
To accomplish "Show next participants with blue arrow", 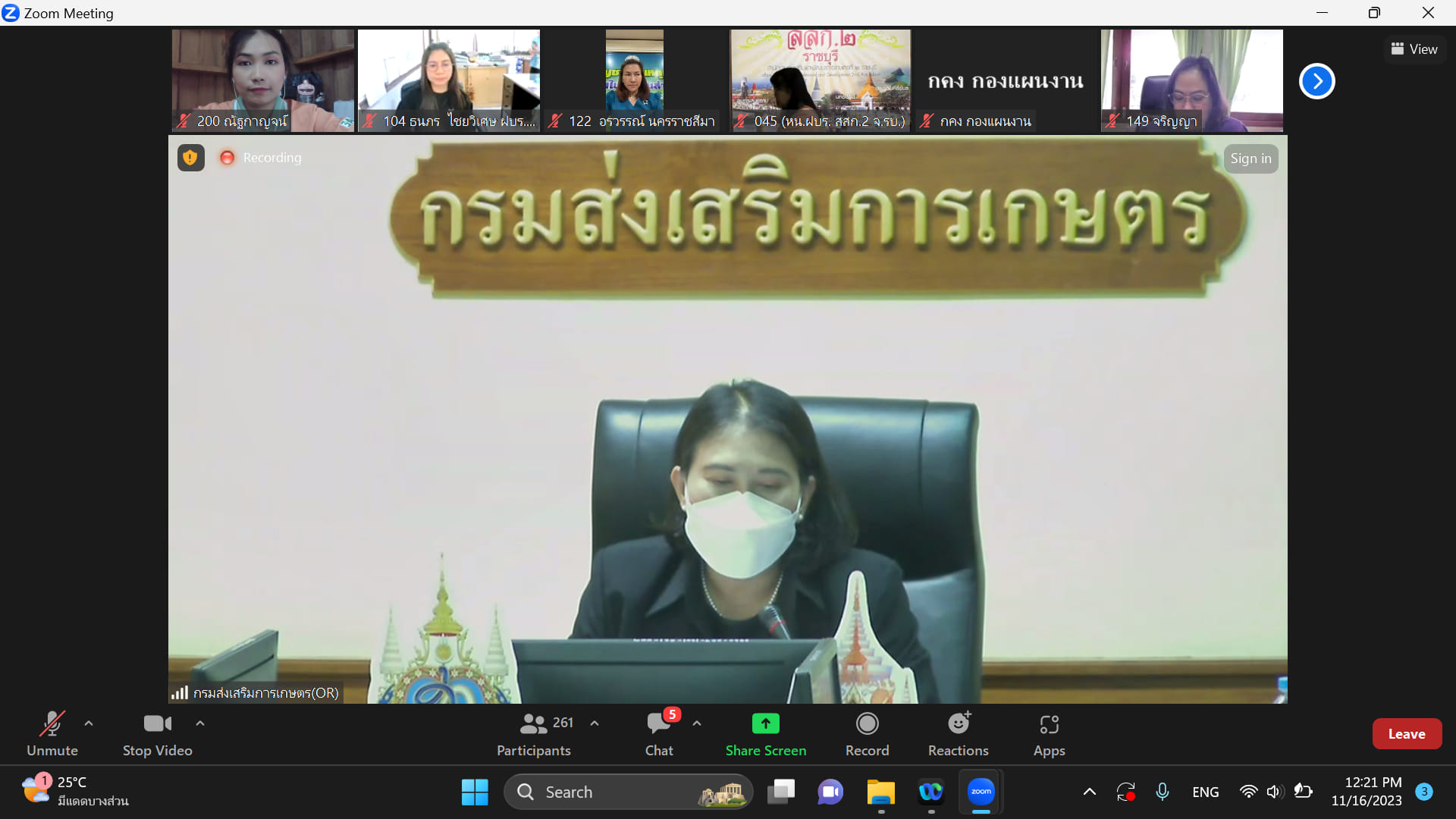I will [1316, 81].
